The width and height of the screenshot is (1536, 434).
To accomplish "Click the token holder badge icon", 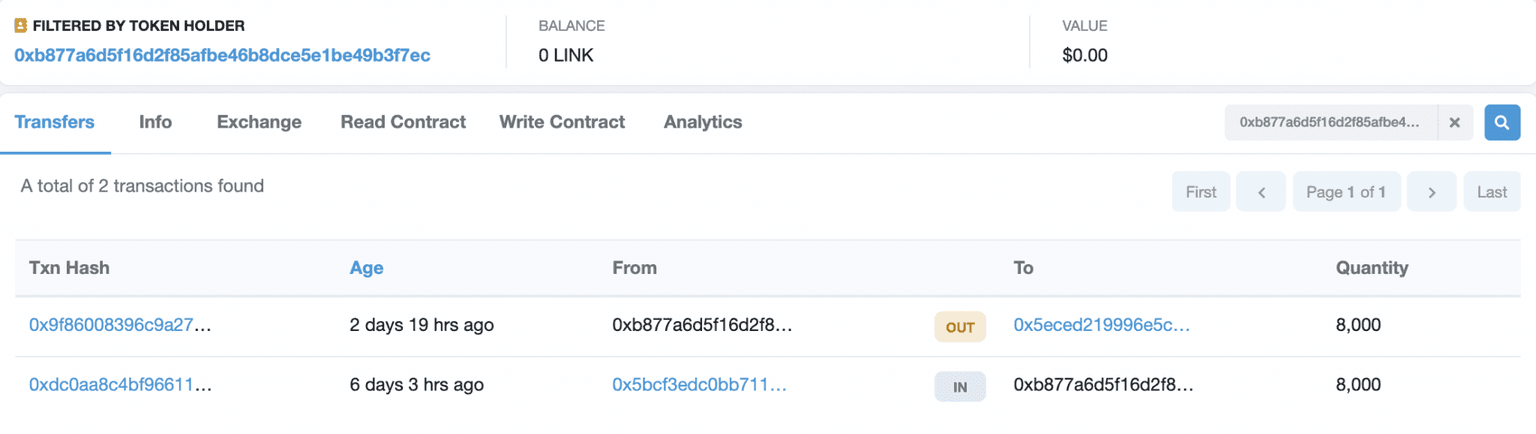I will coord(21,26).
